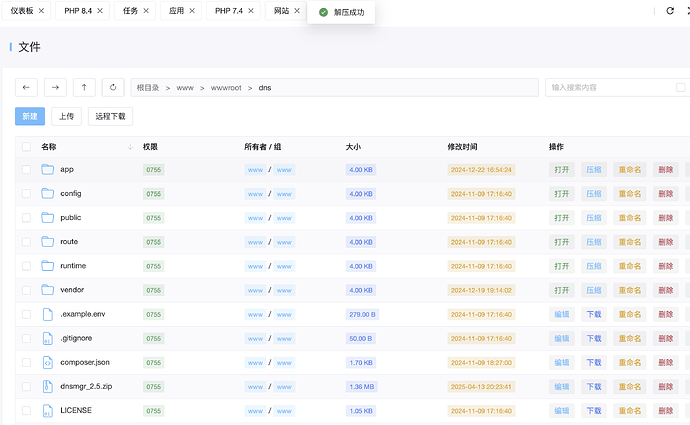Select the checkbox next to vendor
The height and width of the screenshot is (425, 690).
[x=26, y=290]
